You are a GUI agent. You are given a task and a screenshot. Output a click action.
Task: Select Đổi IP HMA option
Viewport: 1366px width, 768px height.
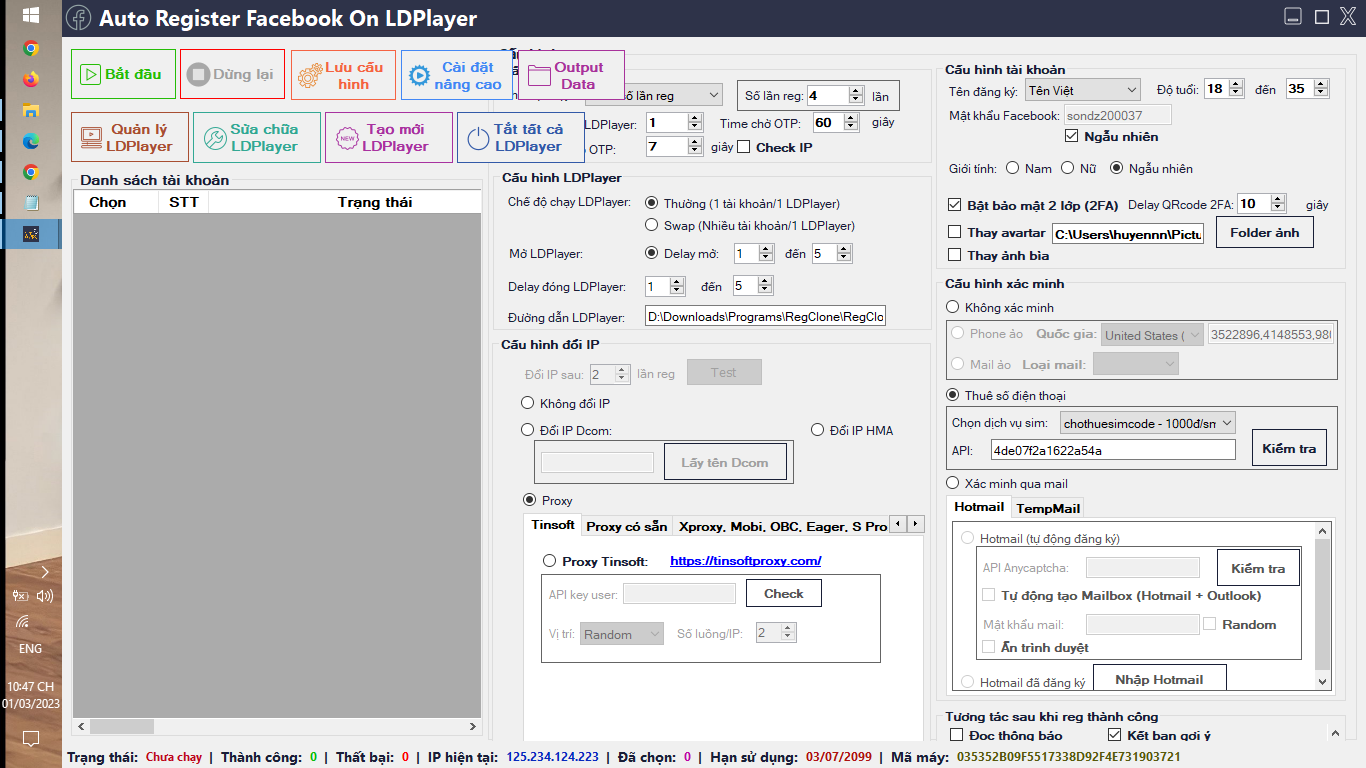pyautogui.click(x=819, y=430)
